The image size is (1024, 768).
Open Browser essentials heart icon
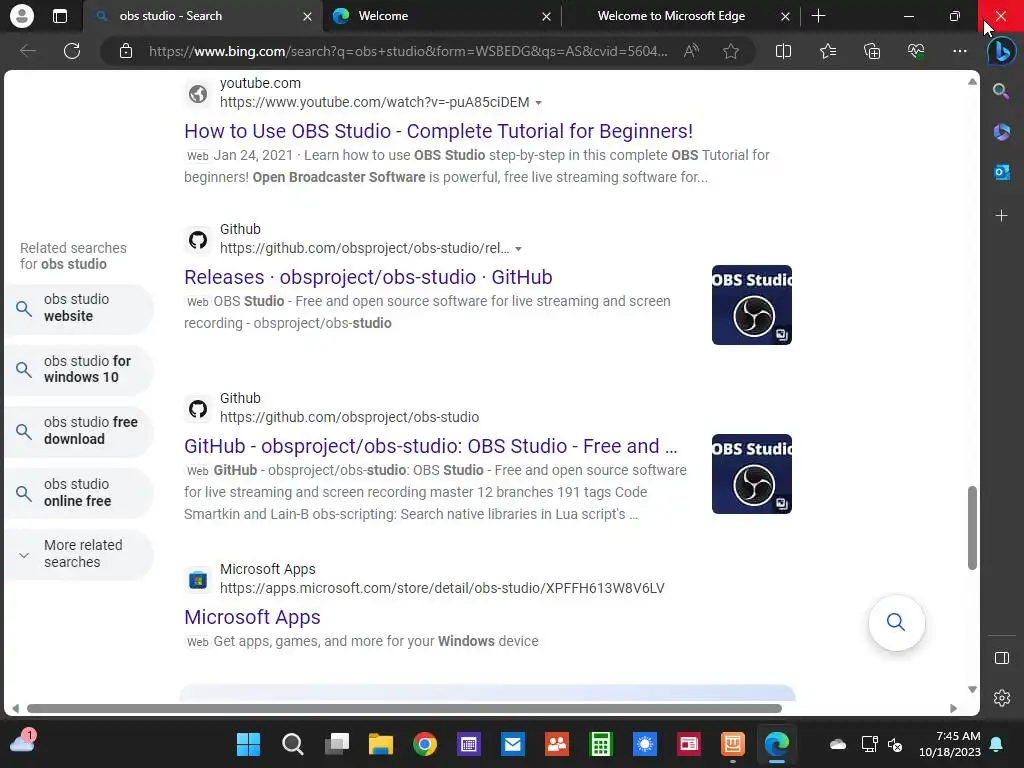[x=916, y=51]
